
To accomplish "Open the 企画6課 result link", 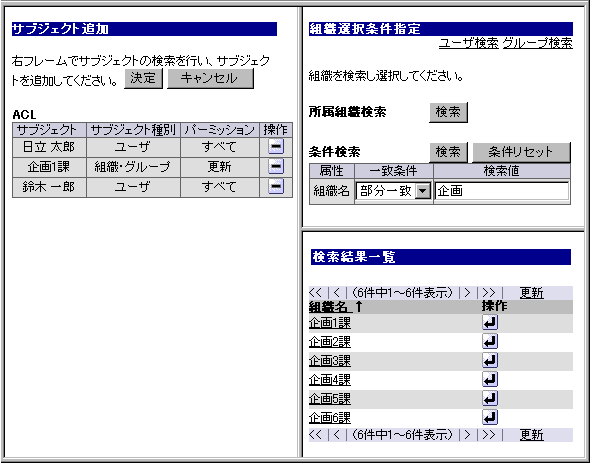I will [330, 417].
